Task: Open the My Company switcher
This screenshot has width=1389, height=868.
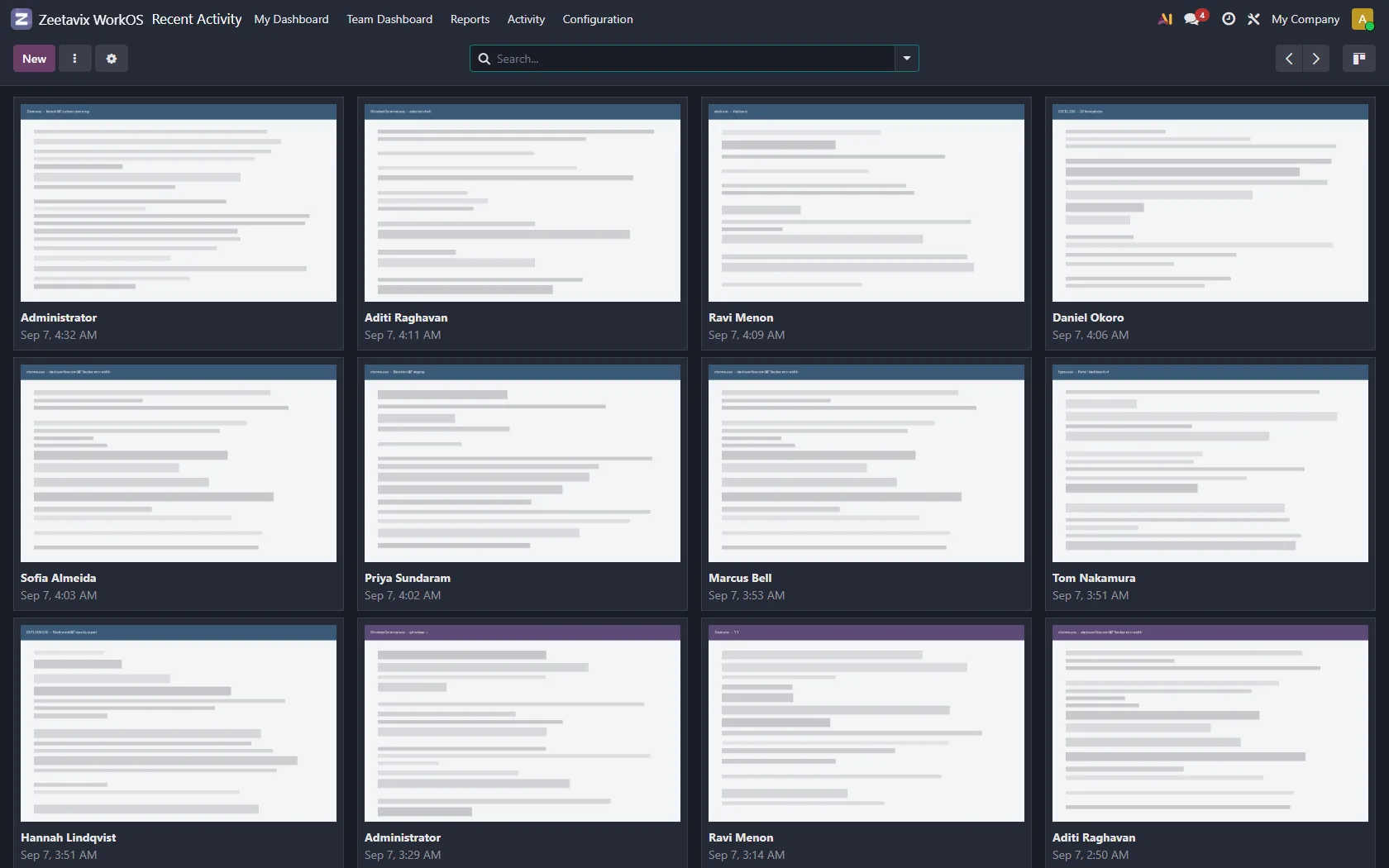Action: tap(1305, 19)
